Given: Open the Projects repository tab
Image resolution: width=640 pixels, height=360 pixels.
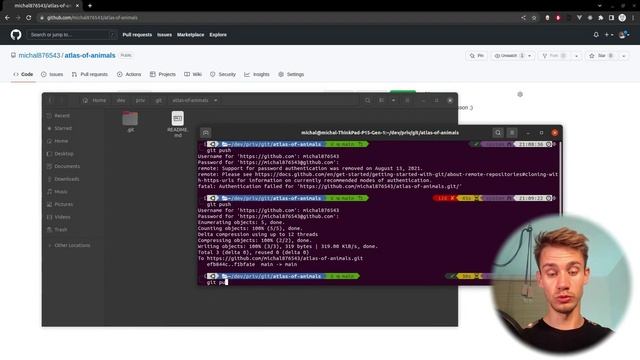Looking at the screenshot, I should click(x=162, y=74).
